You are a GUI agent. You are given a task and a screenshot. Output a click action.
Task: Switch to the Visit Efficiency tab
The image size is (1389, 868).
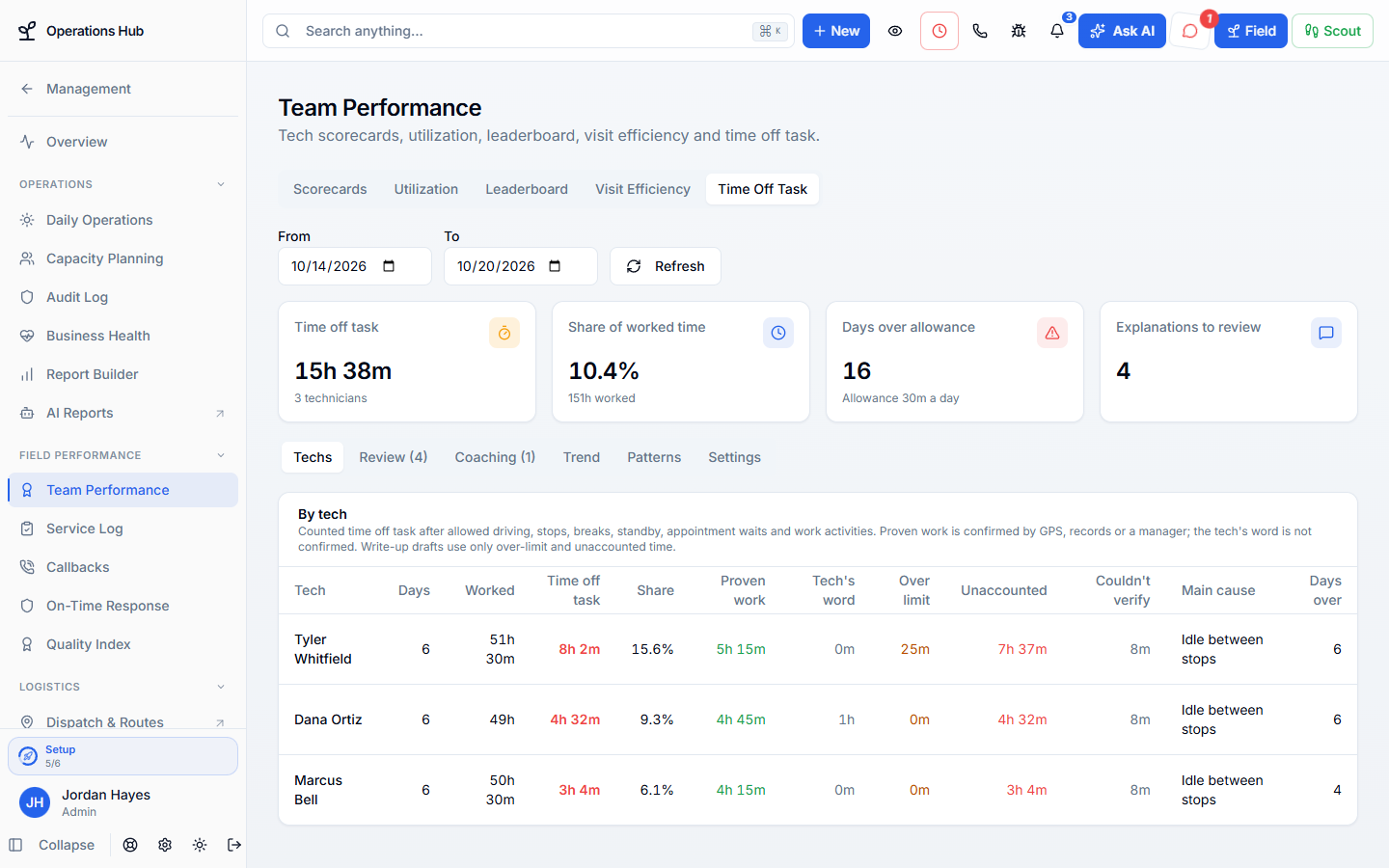tap(642, 189)
